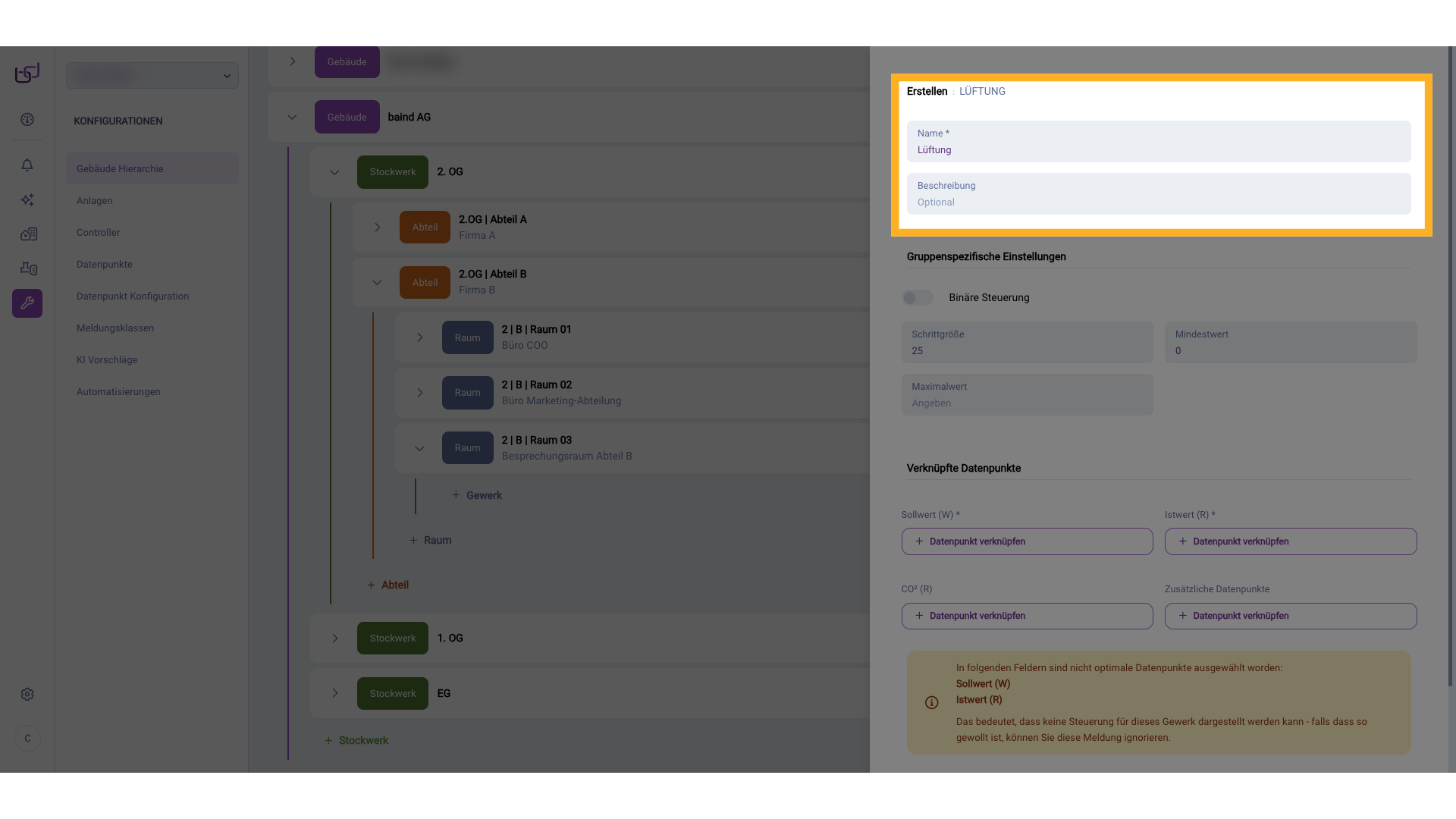Expand the 1. OG Stockwerk row
This screenshot has height=819, width=1456.
(x=334, y=639)
